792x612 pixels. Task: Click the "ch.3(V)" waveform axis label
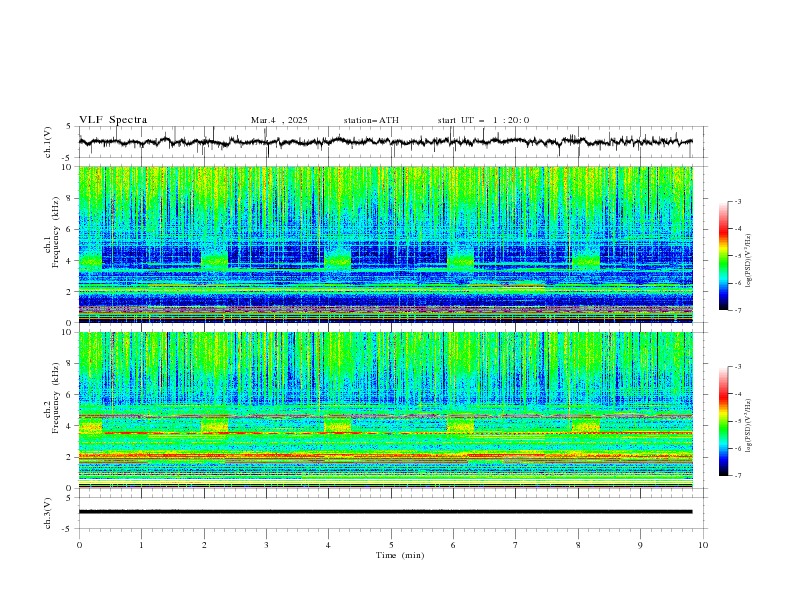coord(48,513)
